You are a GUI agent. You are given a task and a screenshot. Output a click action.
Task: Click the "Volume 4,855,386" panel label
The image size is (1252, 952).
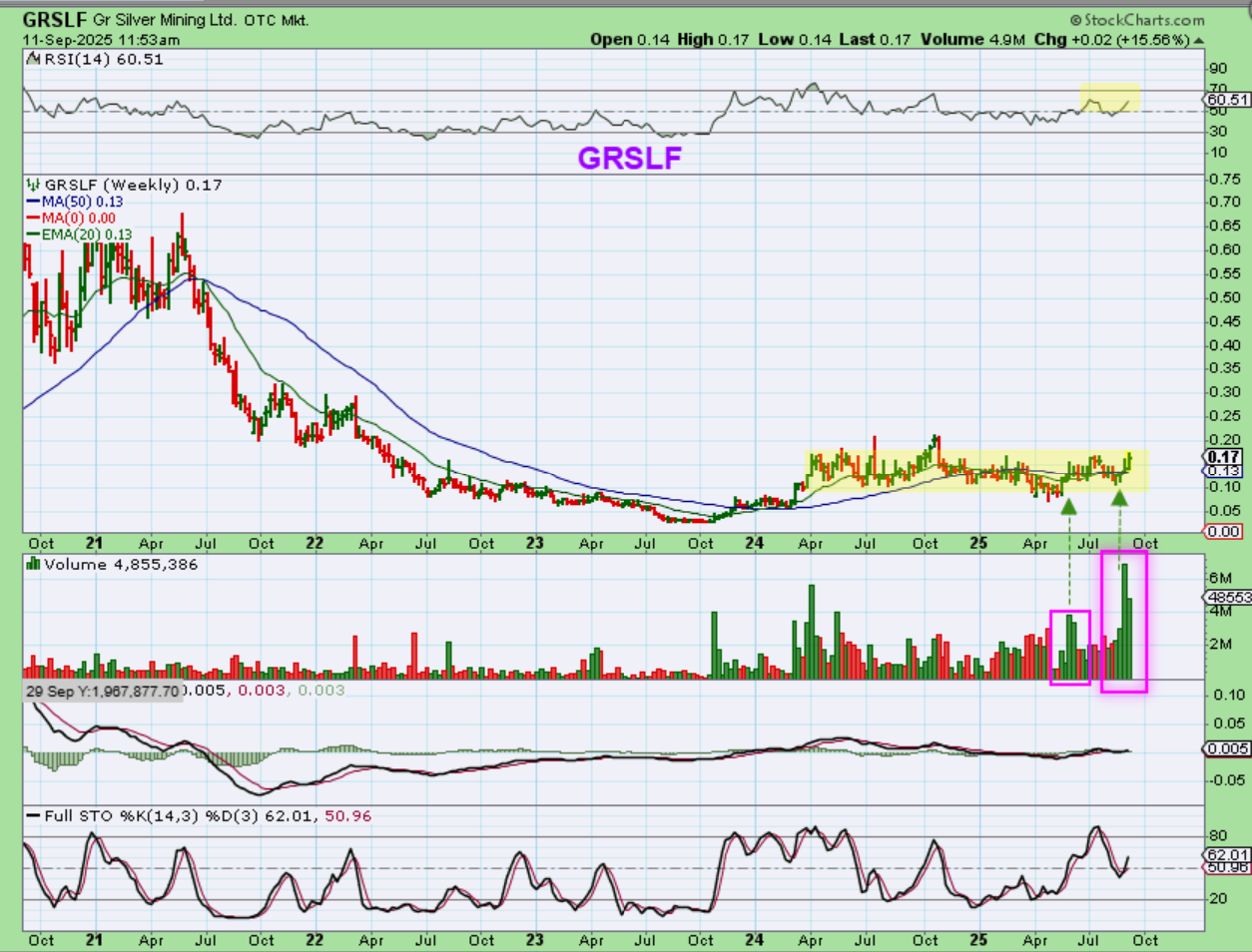tap(121, 565)
